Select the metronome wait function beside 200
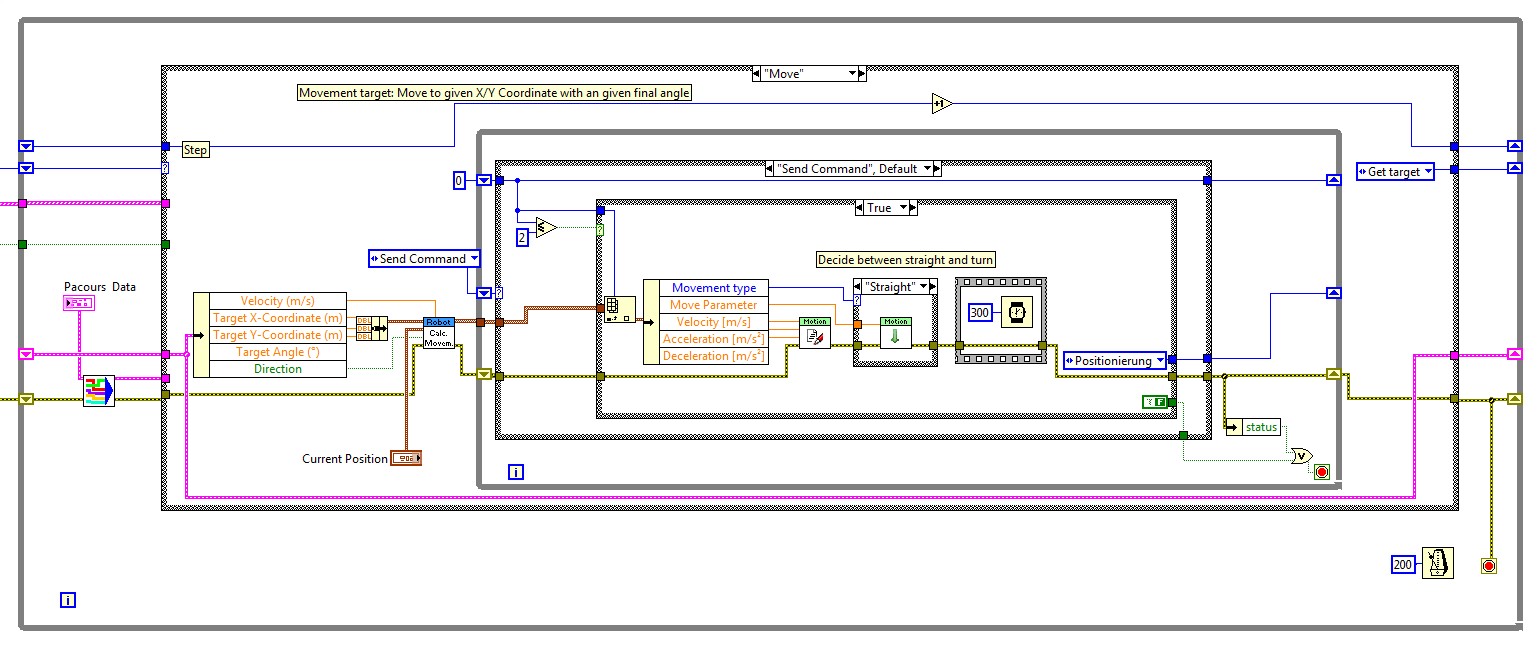Viewport: 1539px width, 648px height. 1437,563
